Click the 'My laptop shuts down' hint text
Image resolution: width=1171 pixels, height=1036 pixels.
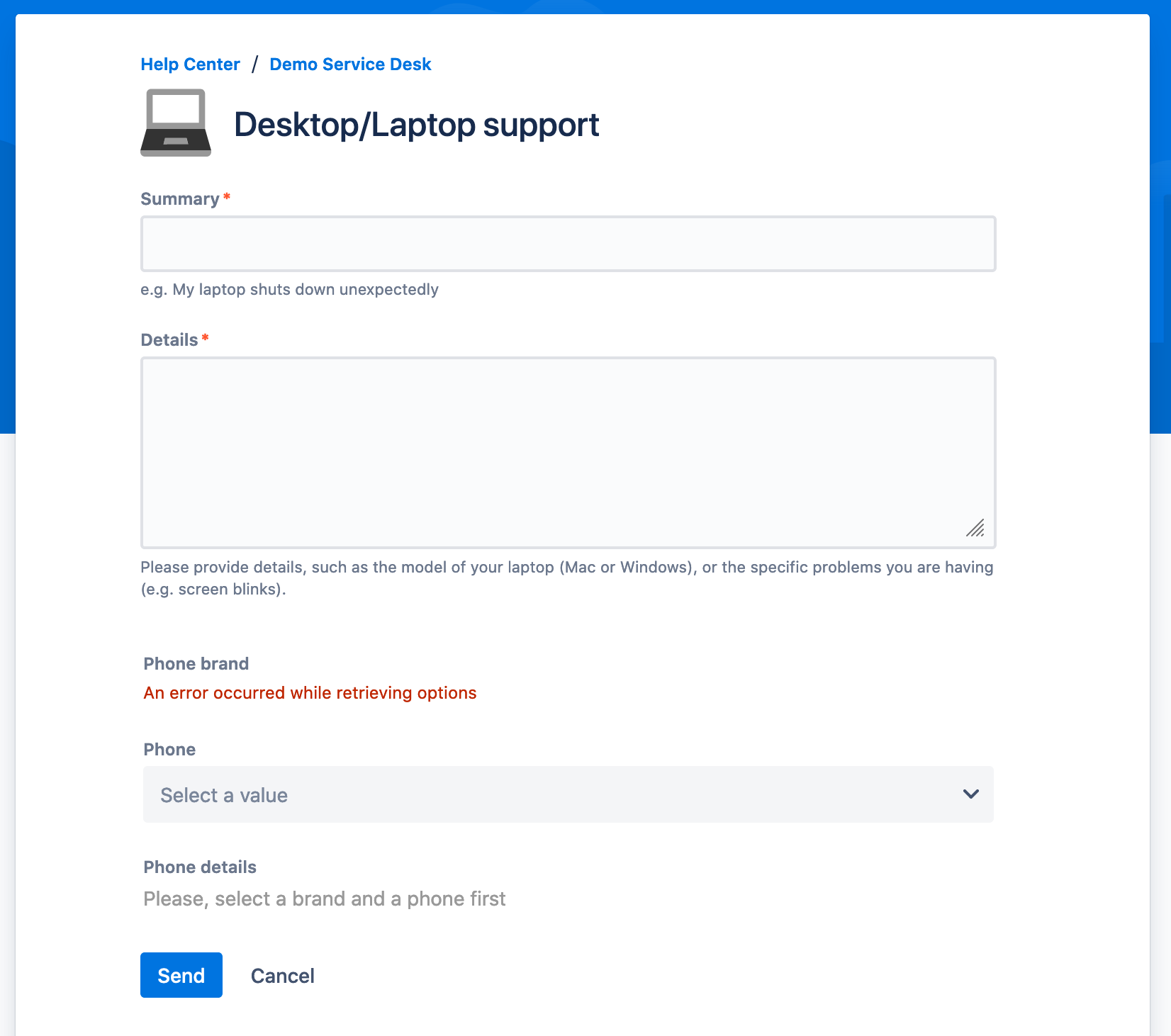pos(289,290)
